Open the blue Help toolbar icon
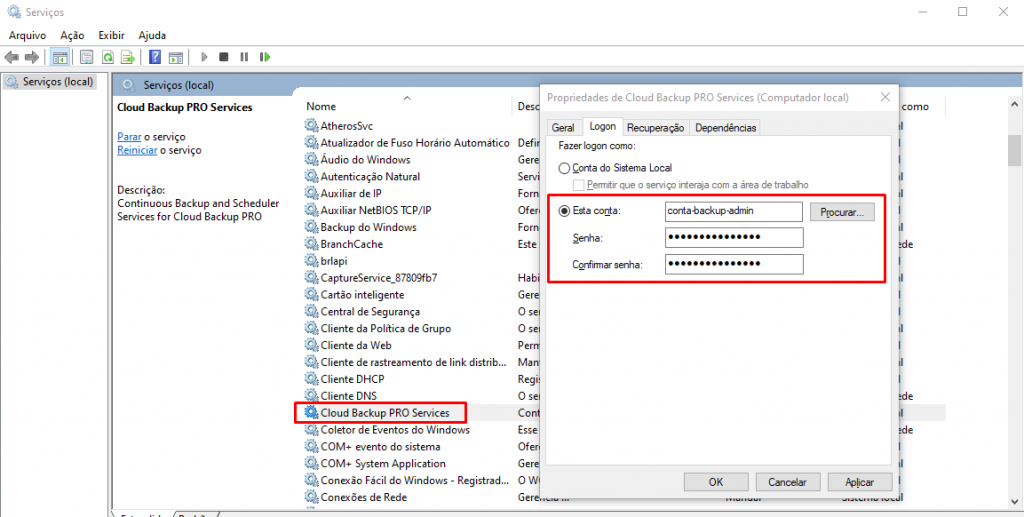Image resolution: width=1024 pixels, height=517 pixels. [155, 57]
